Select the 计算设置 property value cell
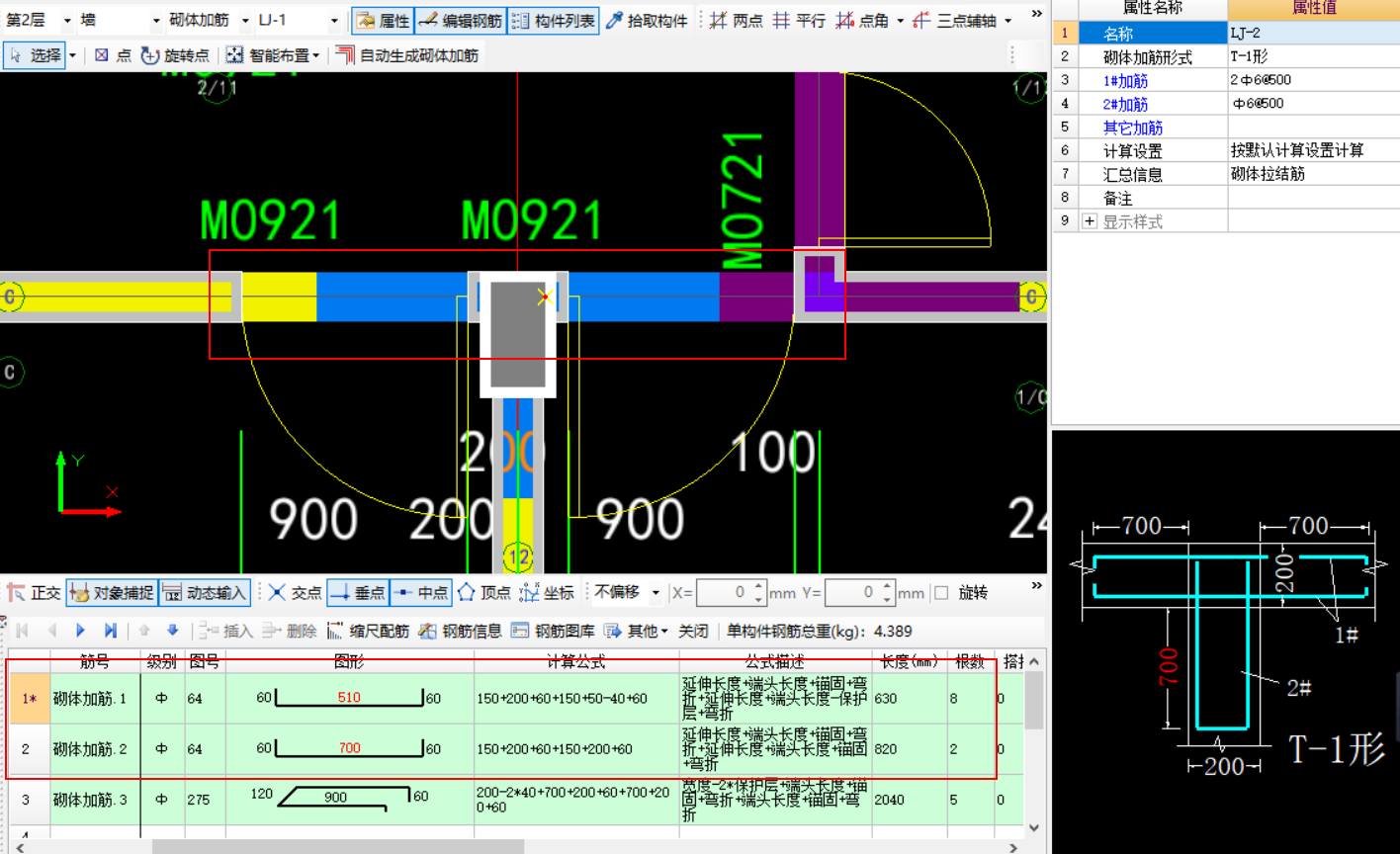 pos(1313,151)
